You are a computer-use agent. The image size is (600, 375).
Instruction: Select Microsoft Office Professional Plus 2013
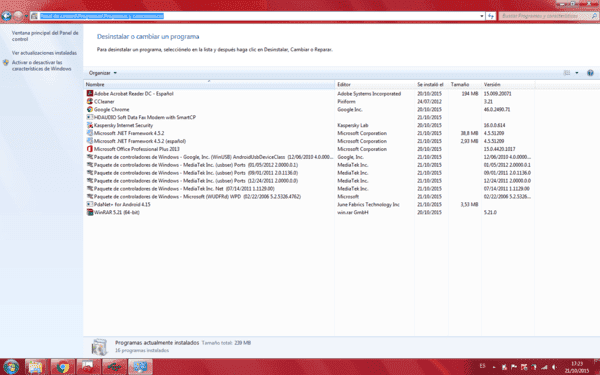[137, 149]
